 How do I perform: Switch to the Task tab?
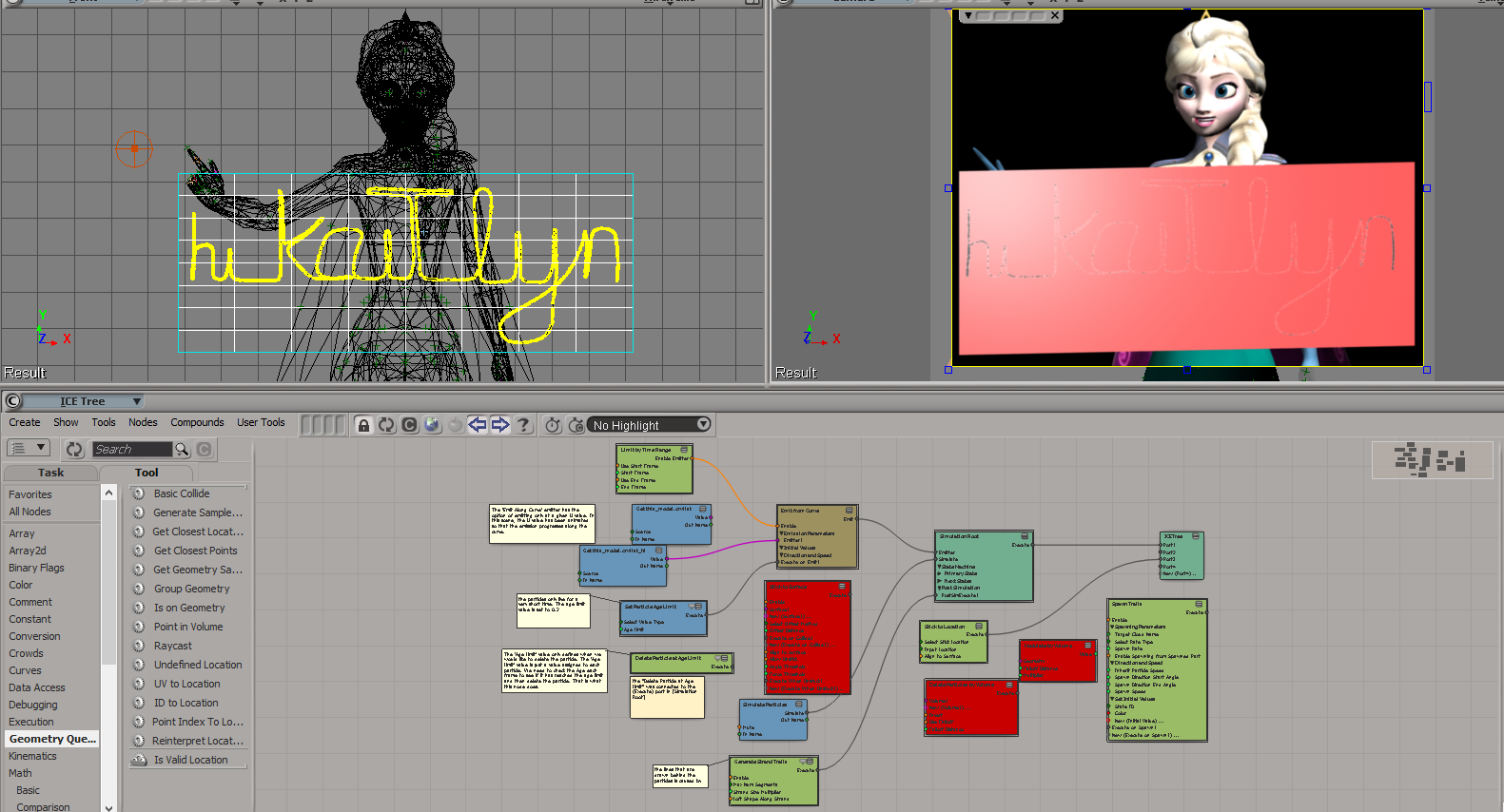click(x=51, y=473)
